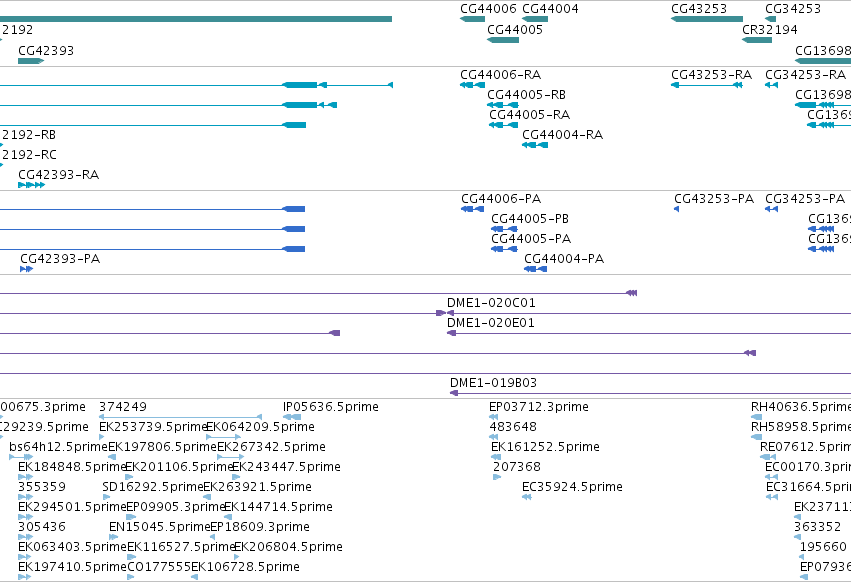
Task: Click EST label 483648
Action: pos(513,427)
